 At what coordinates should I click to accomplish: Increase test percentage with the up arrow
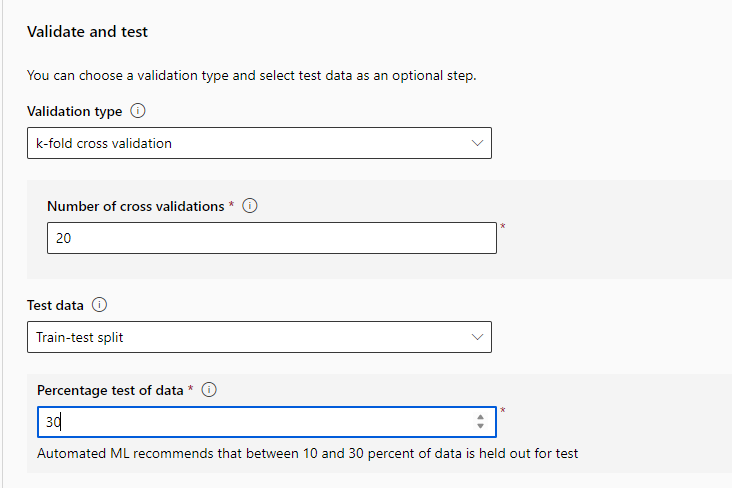[x=481, y=417]
